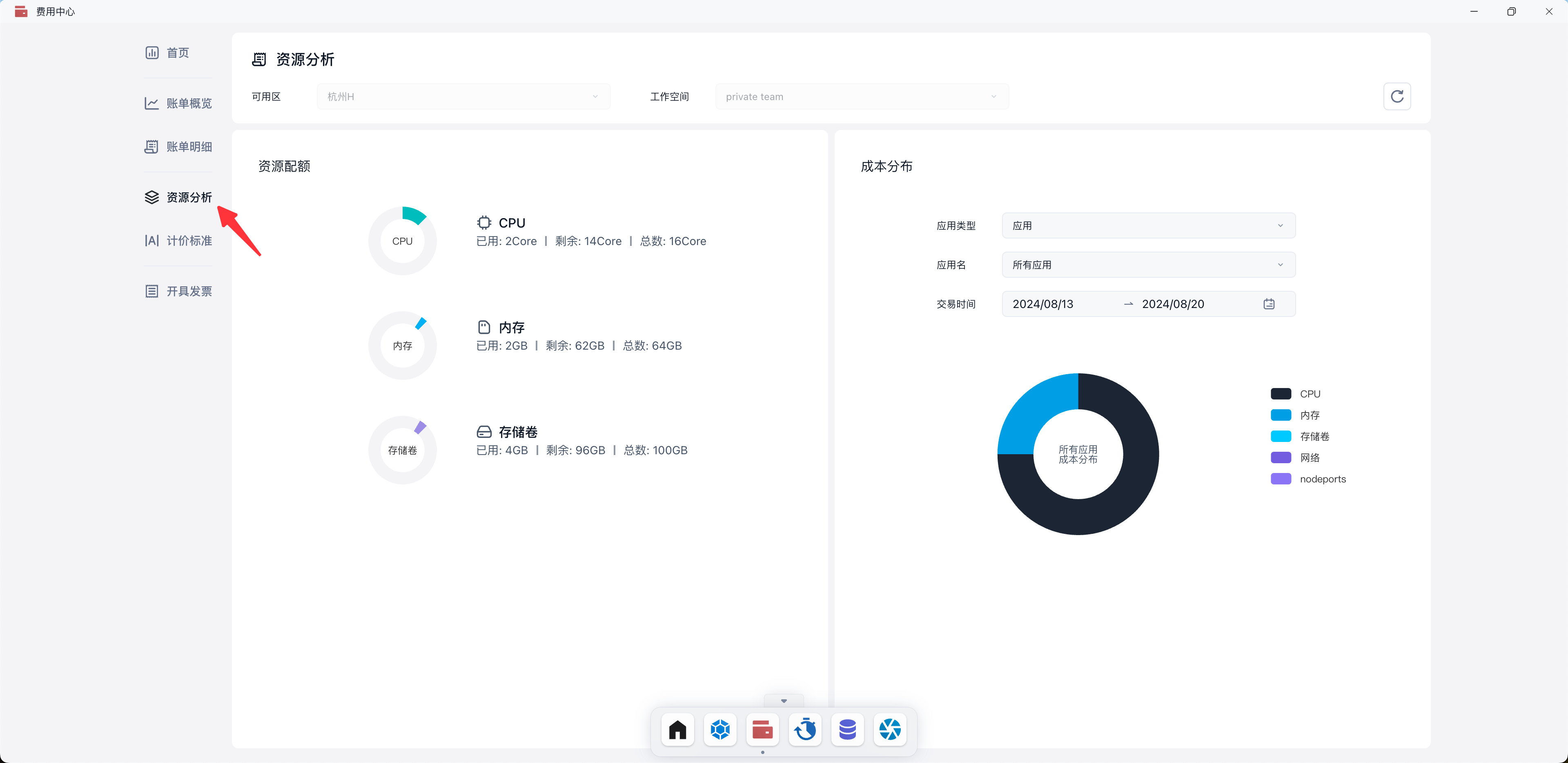This screenshot has width=1568, height=763.
Task: Click the 账单明细 receipt icon
Action: click(x=151, y=147)
